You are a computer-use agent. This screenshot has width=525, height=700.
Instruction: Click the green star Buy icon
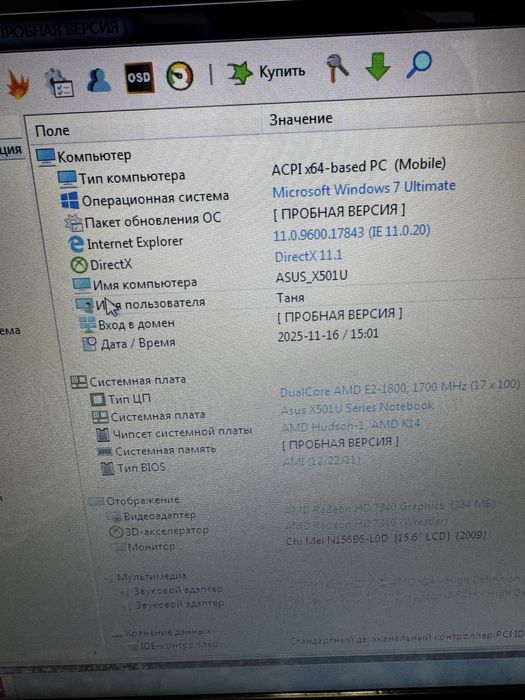point(240,73)
